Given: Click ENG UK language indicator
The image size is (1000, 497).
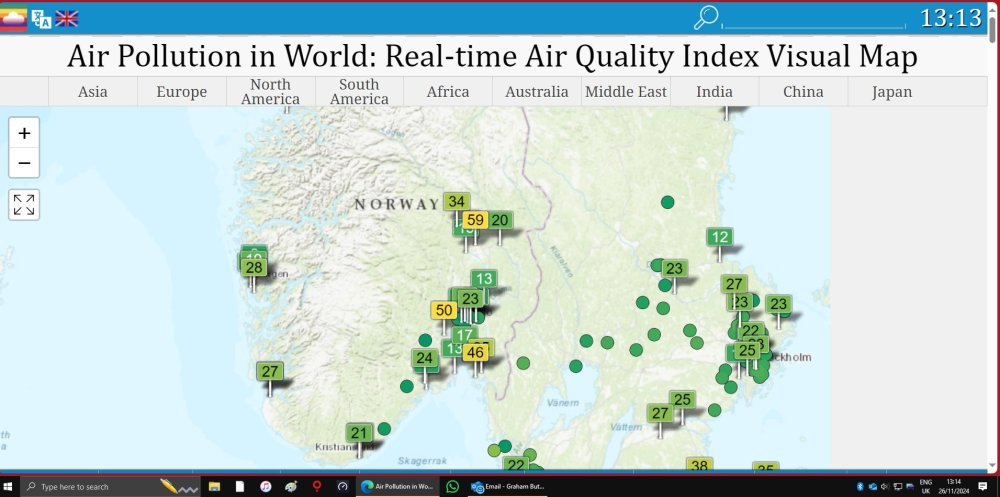Looking at the screenshot, I should [x=925, y=486].
